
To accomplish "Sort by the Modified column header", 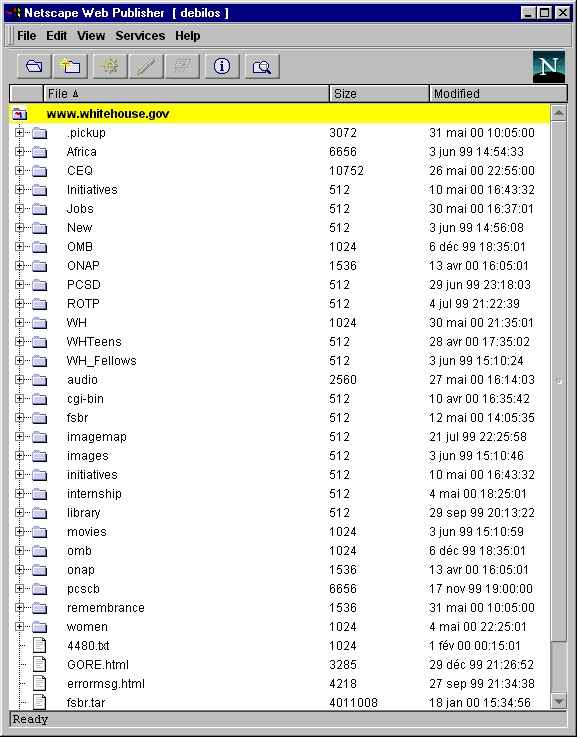I will 498,94.
